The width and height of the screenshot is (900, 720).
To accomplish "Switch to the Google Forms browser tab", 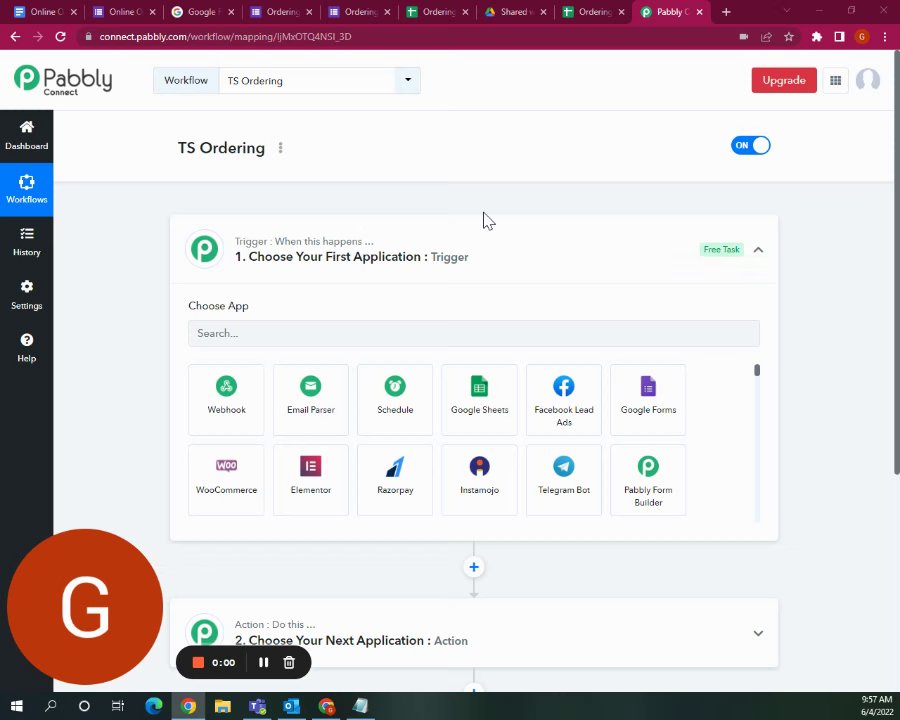I will coord(202,11).
